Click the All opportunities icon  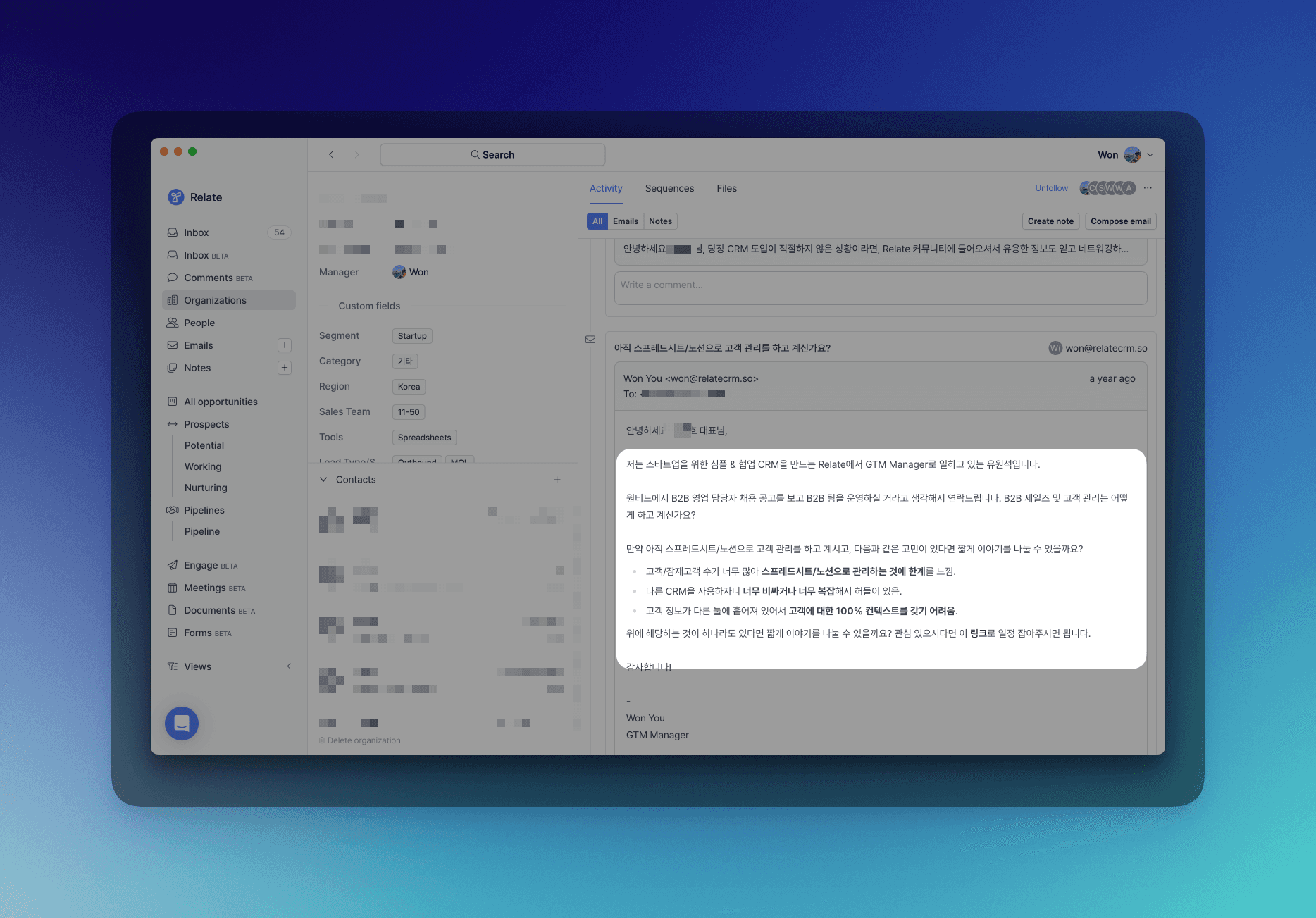(172, 402)
